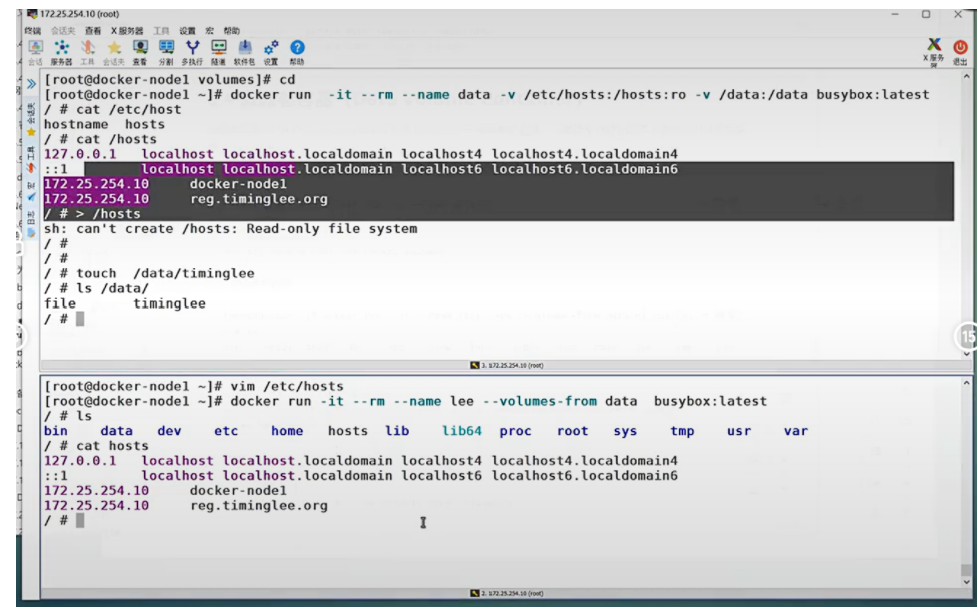The height and width of the screenshot is (612, 978).
Task: Minimize the MobaXterm window
Action: click(x=894, y=14)
